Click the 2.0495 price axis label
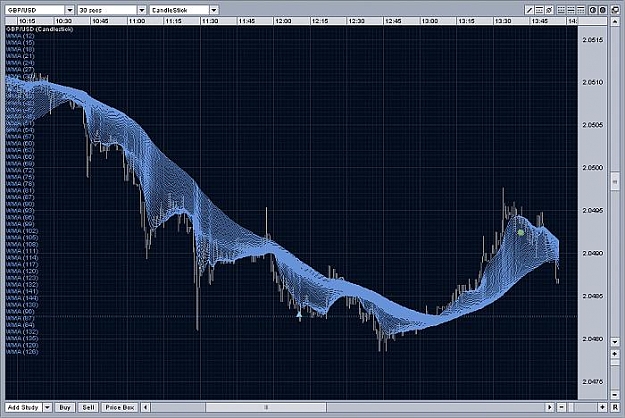Screen dimensions: 625x418 tap(593, 210)
